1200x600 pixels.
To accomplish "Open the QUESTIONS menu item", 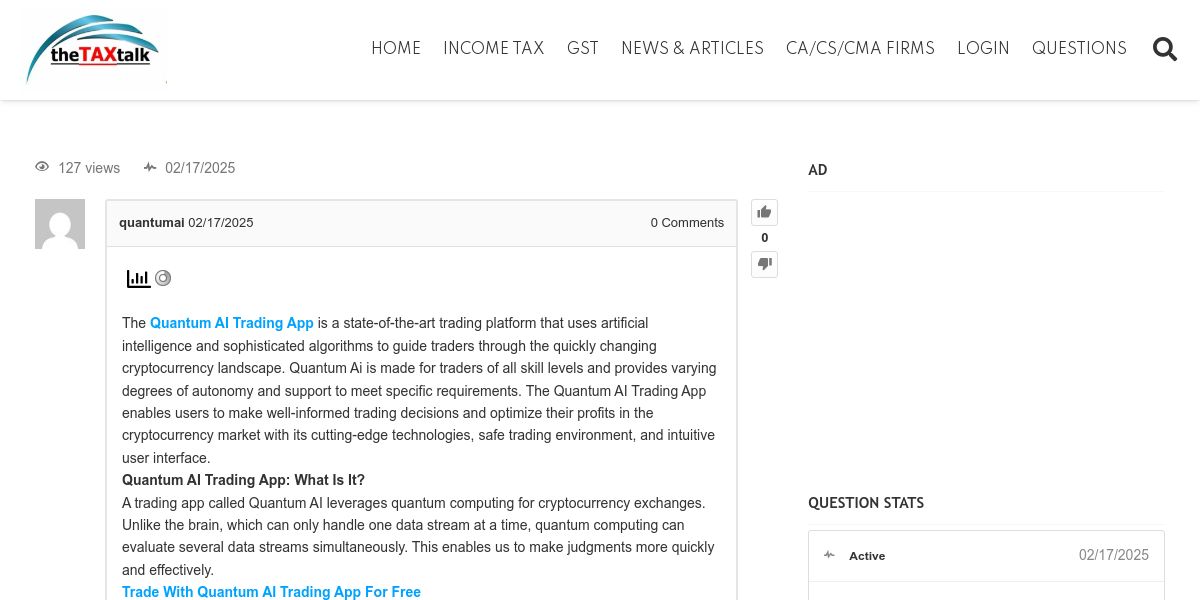I will pos(1079,49).
